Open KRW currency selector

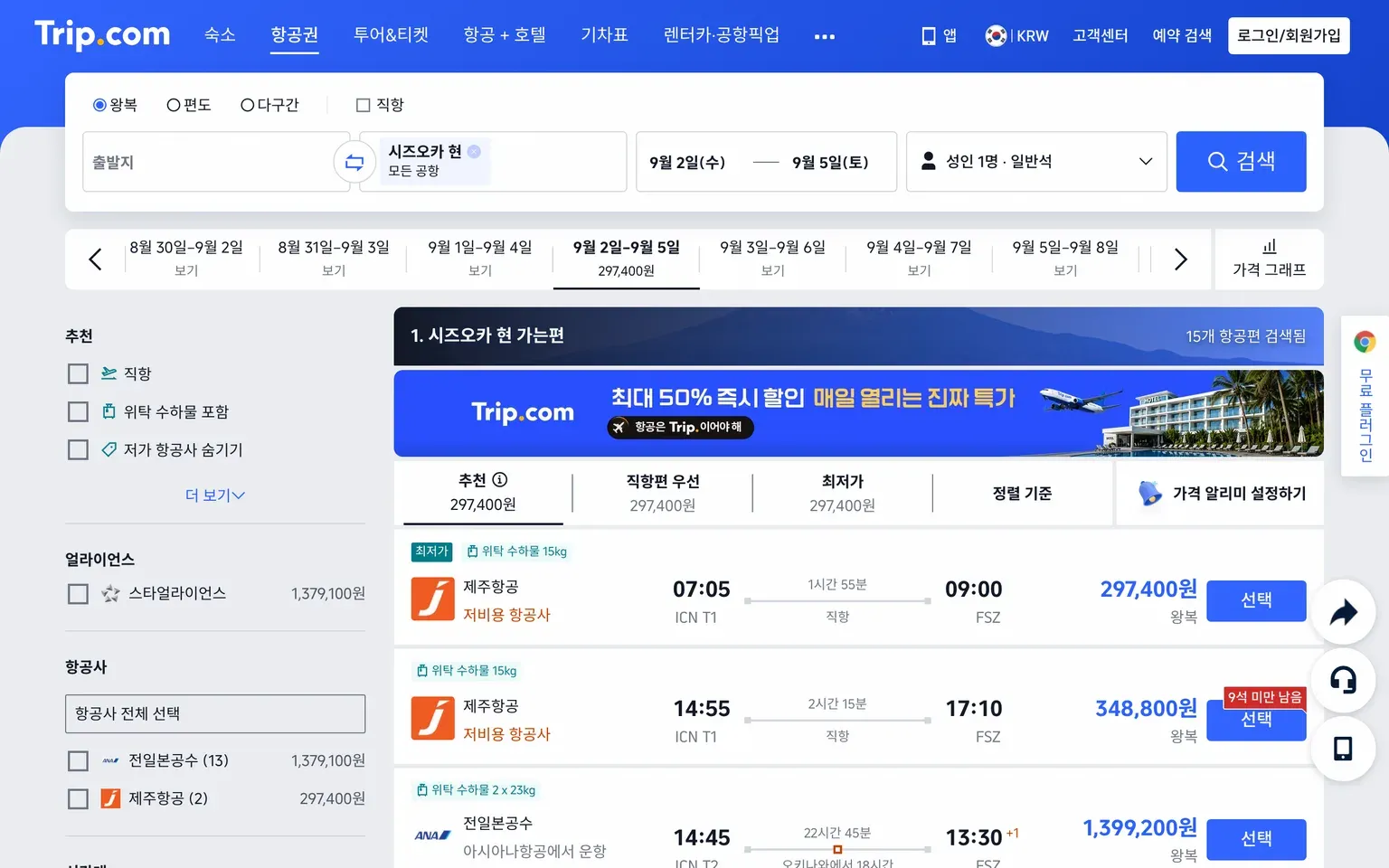point(1032,36)
